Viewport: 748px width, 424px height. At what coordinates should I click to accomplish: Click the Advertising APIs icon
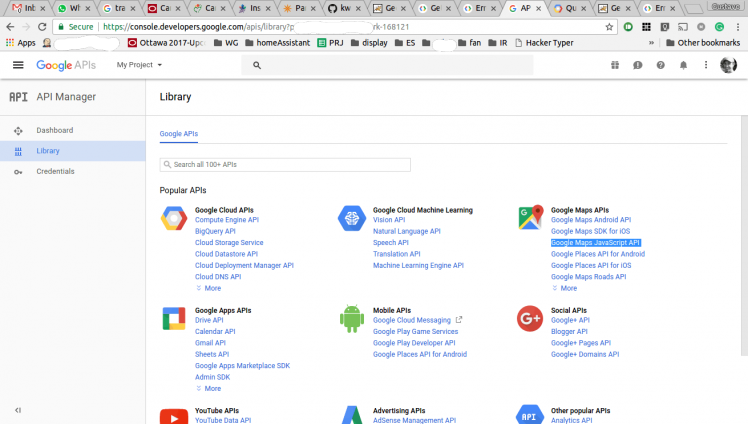tap(352, 415)
